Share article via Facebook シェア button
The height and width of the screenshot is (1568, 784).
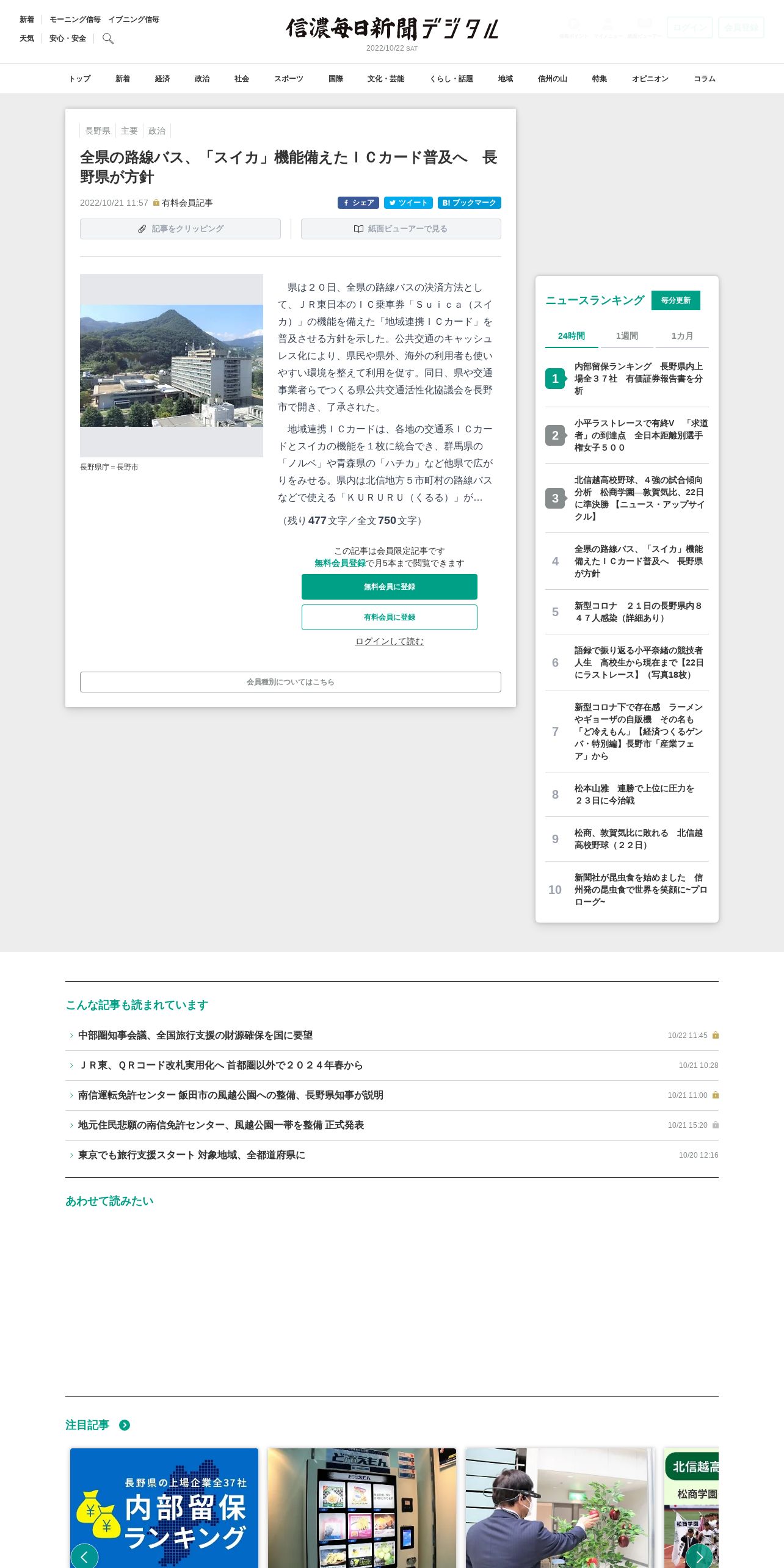pyautogui.click(x=358, y=203)
